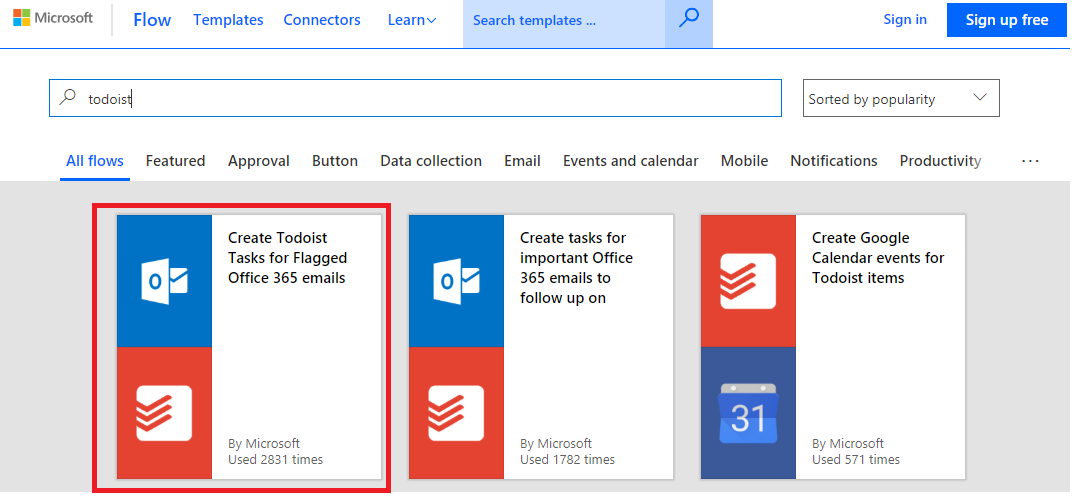This screenshot has height=501, width=1074.
Task: Switch to the Productivity tab
Action: tap(940, 161)
